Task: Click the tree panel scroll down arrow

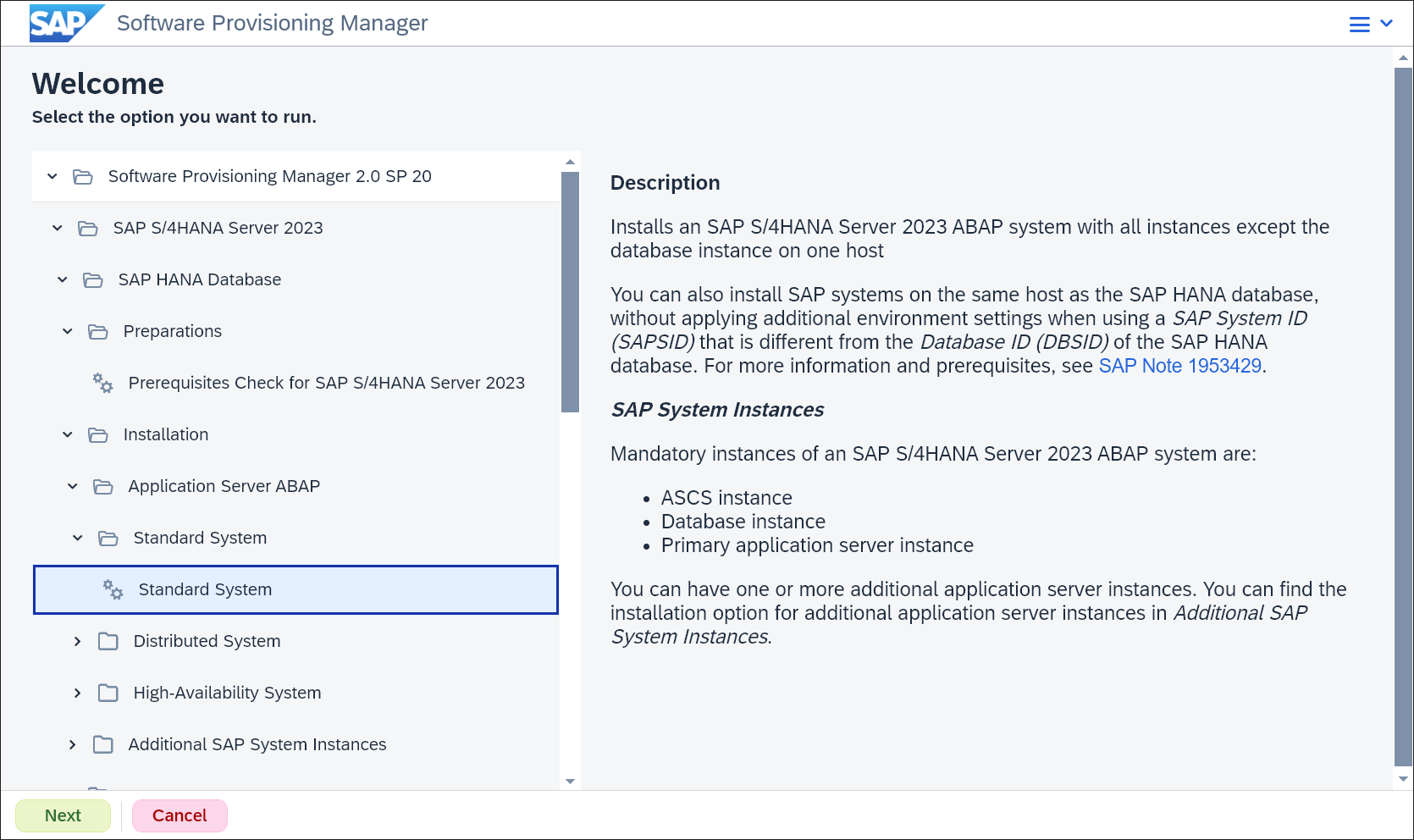Action: [x=570, y=781]
